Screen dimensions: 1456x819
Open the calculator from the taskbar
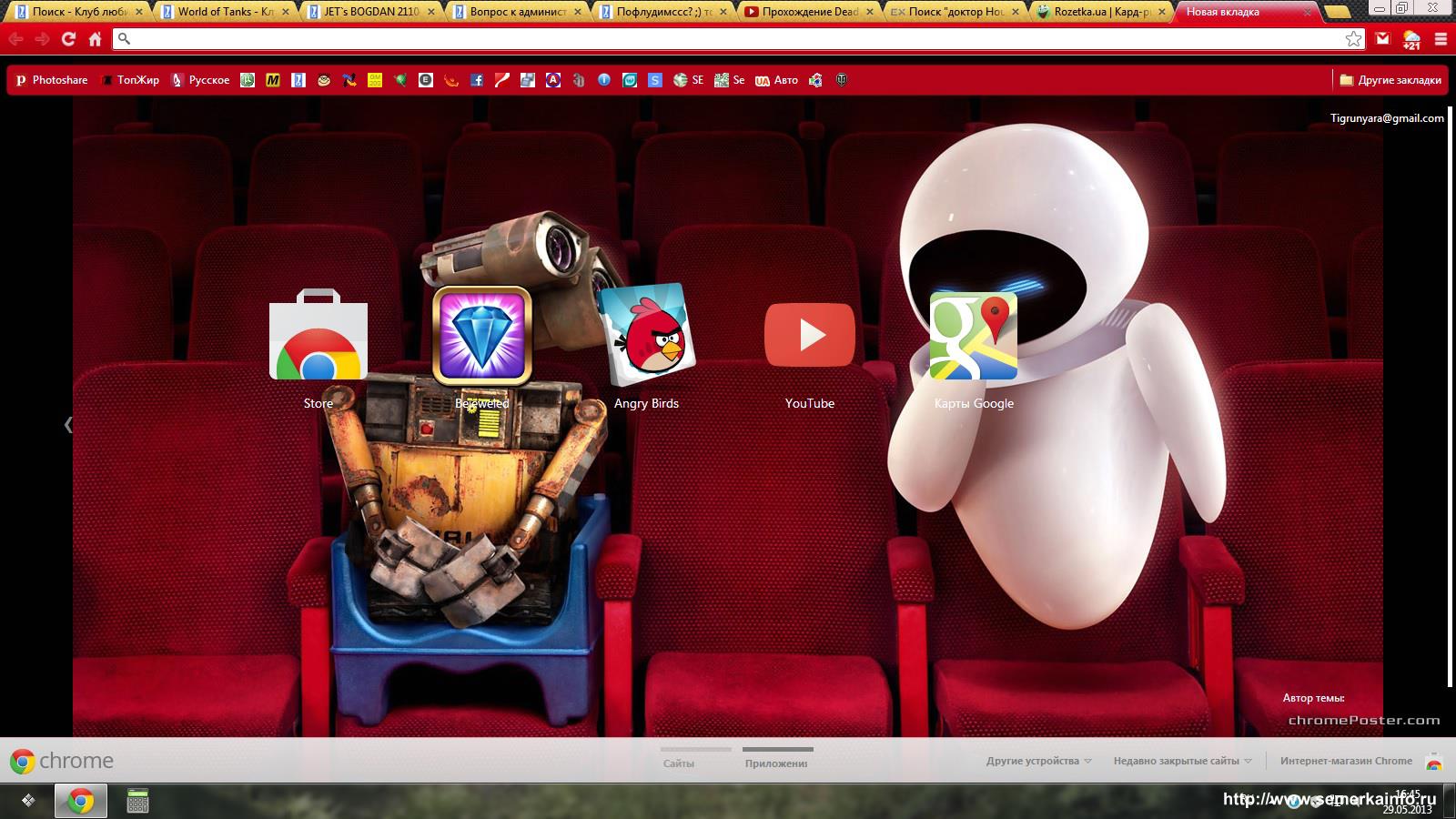[137, 801]
